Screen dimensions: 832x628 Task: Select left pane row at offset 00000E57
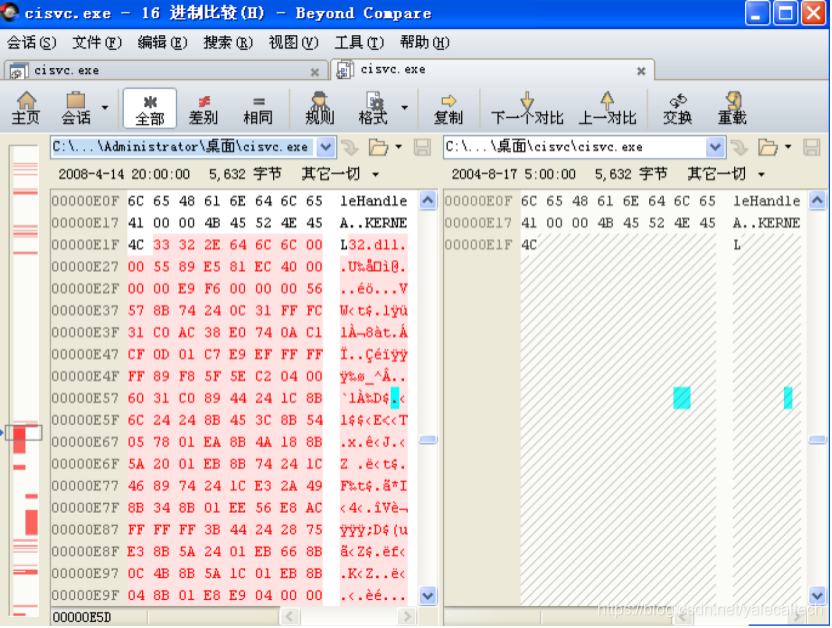tap(229, 398)
